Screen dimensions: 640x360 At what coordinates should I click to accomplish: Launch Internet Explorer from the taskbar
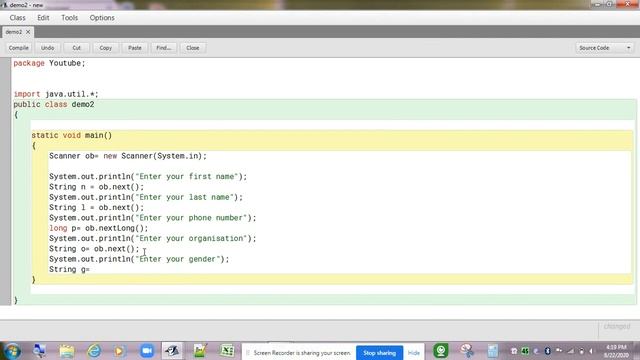(94, 351)
